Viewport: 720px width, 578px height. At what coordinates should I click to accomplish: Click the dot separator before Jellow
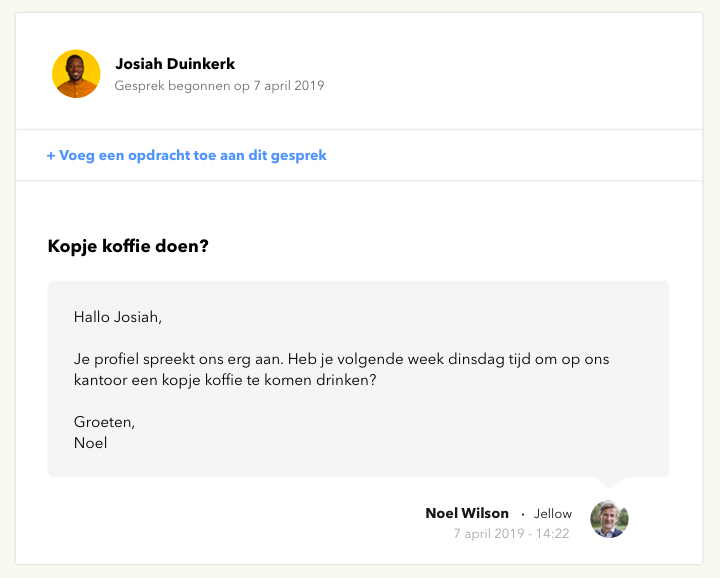[523, 514]
